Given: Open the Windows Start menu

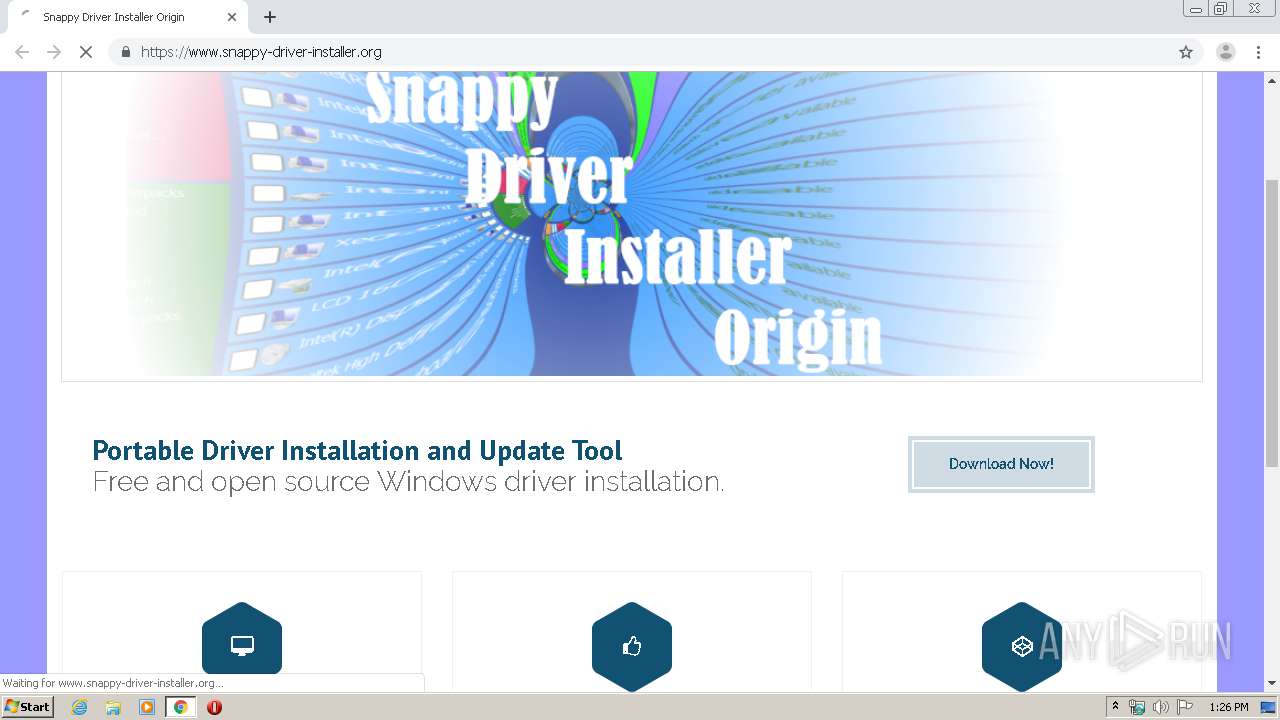Looking at the screenshot, I should click(27, 707).
